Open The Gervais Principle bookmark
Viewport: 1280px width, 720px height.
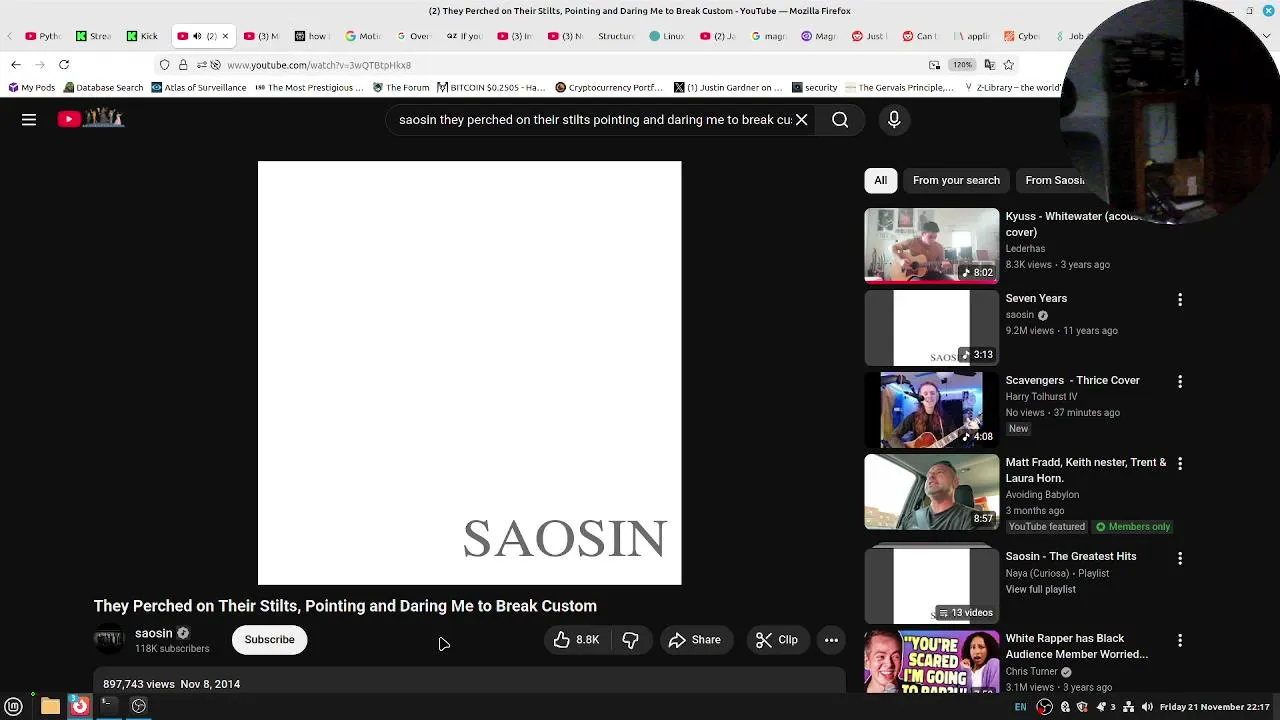tap(899, 88)
